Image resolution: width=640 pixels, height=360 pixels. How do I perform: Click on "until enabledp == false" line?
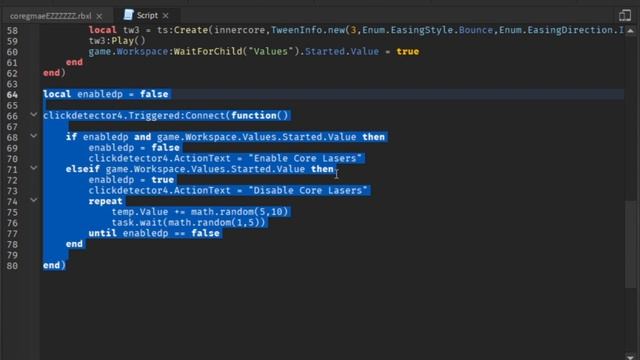click(x=154, y=233)
